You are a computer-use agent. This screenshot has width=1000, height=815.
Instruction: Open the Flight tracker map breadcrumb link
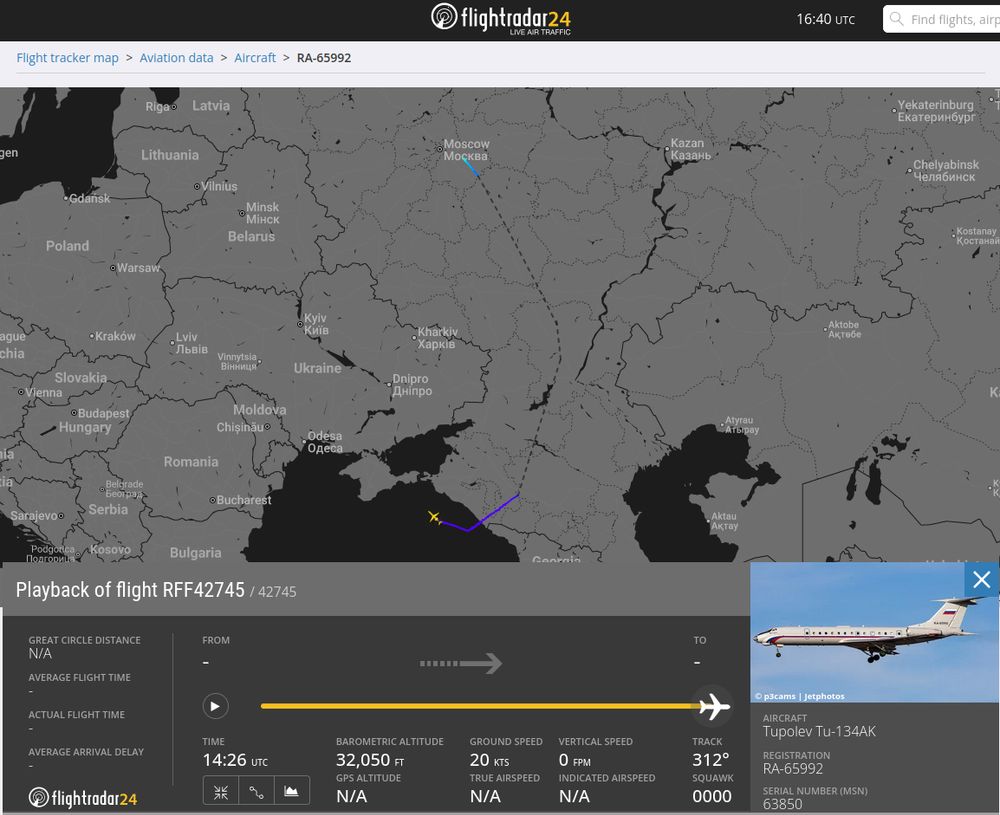point(68,58)
